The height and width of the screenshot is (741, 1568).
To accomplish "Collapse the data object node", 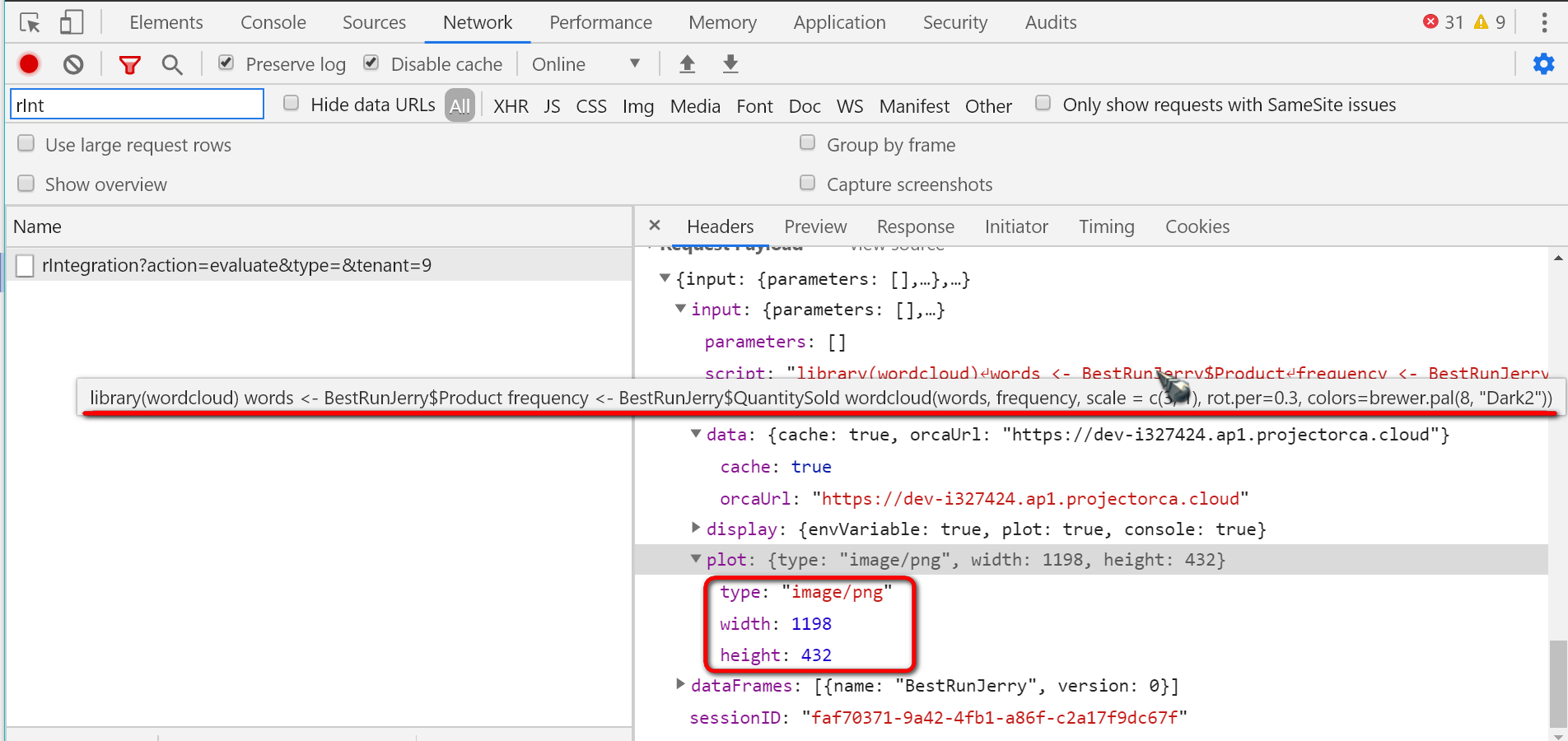I will pyautogui.click(x=696, y=433).
